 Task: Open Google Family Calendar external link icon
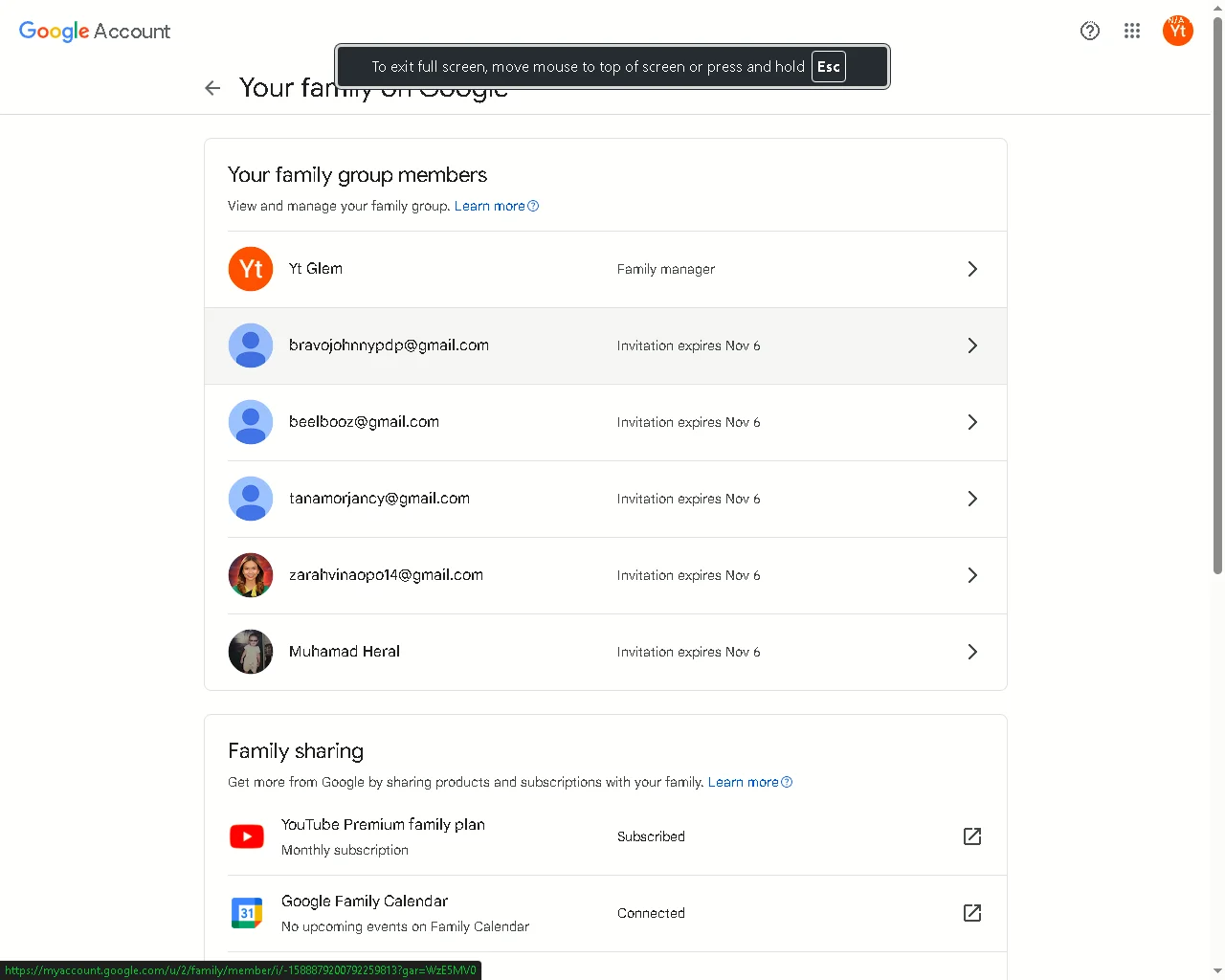tap(972, 913)
